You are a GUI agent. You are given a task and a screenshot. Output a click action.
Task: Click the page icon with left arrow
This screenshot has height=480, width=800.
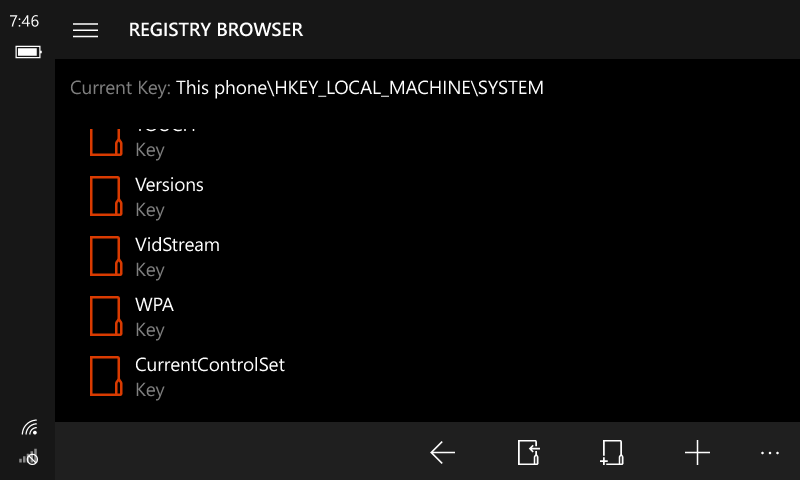[529, 453]
